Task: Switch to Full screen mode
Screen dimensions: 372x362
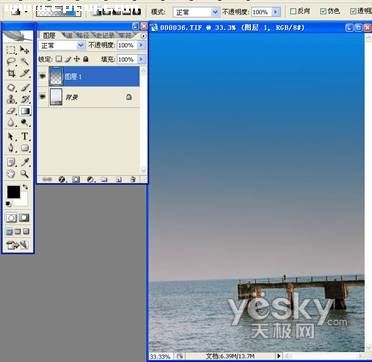Action: (26, 231)
